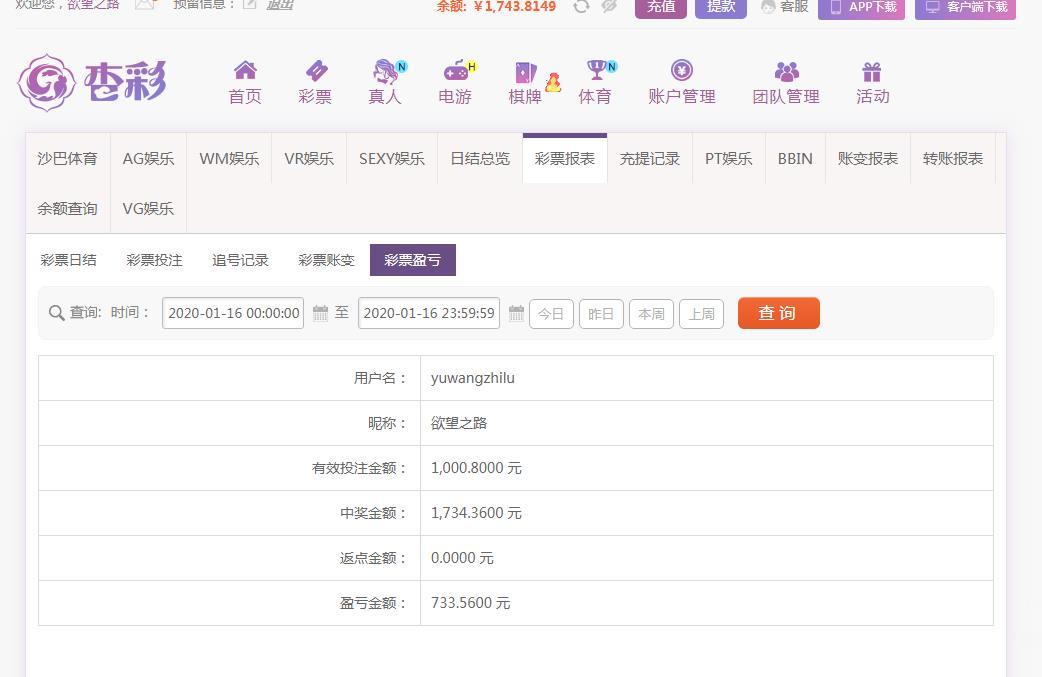Click the 昨日 quick date button

[x=601, y=314]
